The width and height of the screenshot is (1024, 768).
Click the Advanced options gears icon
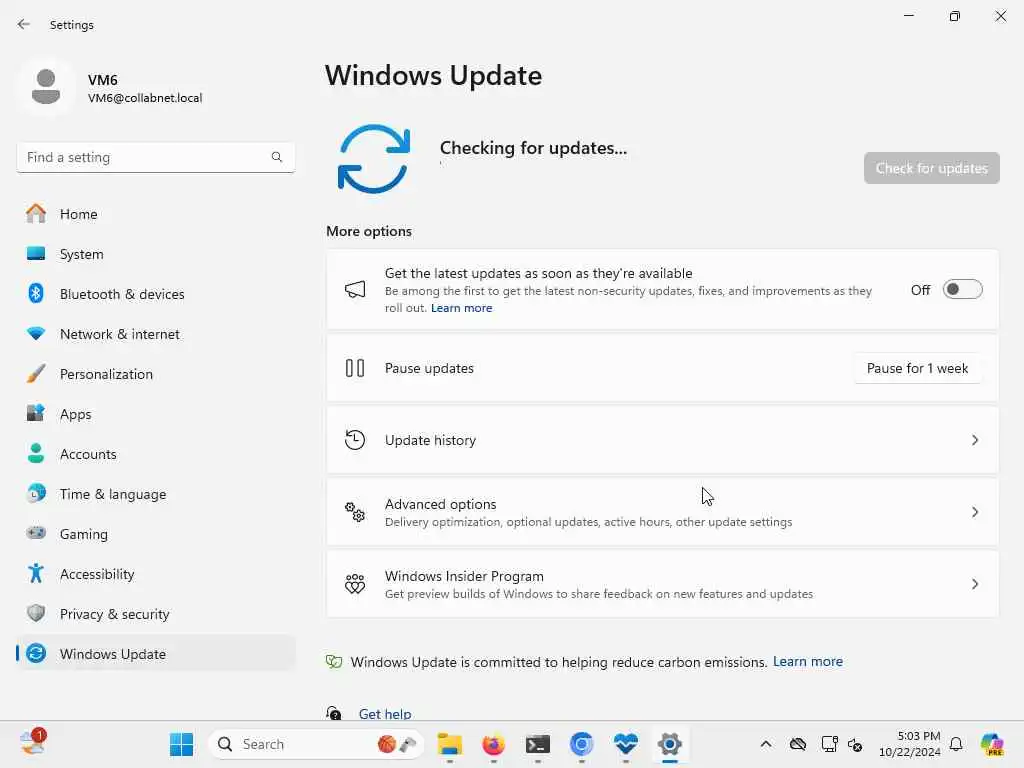click(355, 512)
